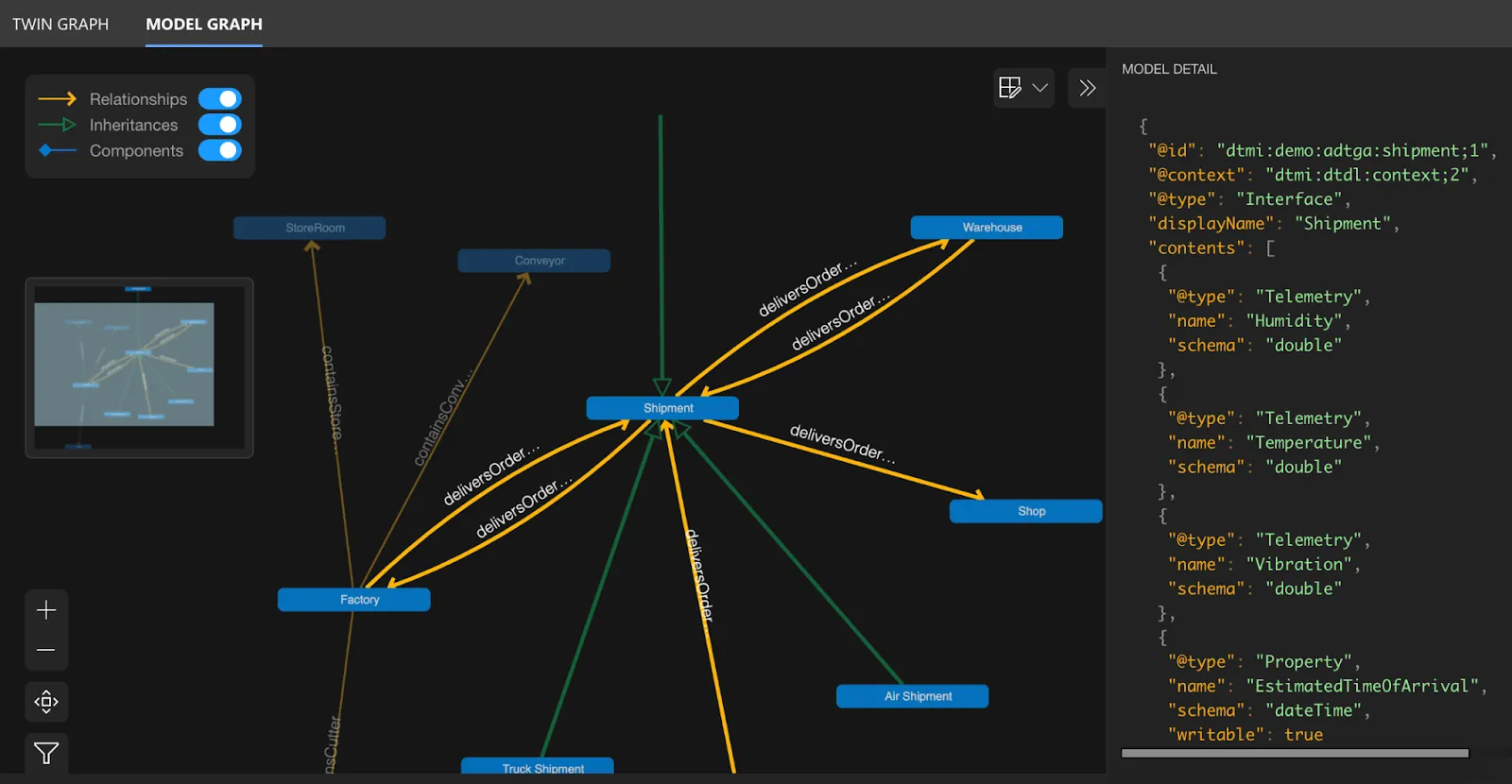Select the Model Graph tab
The image size is (1512, 784).
[x=204, y=24]
